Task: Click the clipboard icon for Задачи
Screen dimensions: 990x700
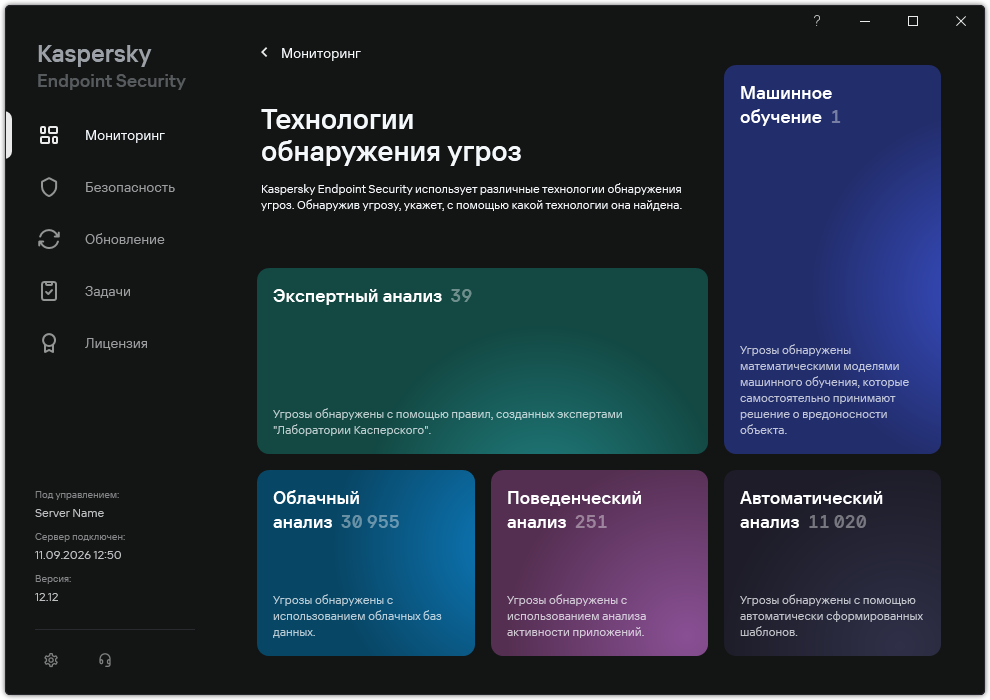Action: click(x=49, y=291)
